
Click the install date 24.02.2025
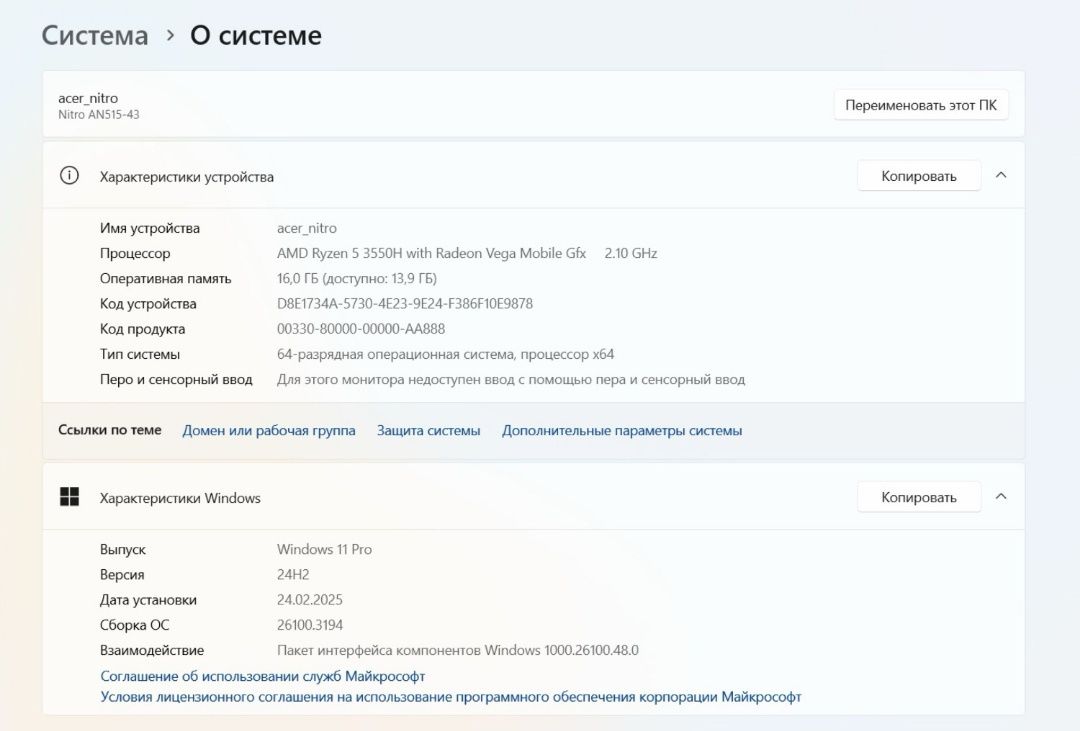point(310,599)
